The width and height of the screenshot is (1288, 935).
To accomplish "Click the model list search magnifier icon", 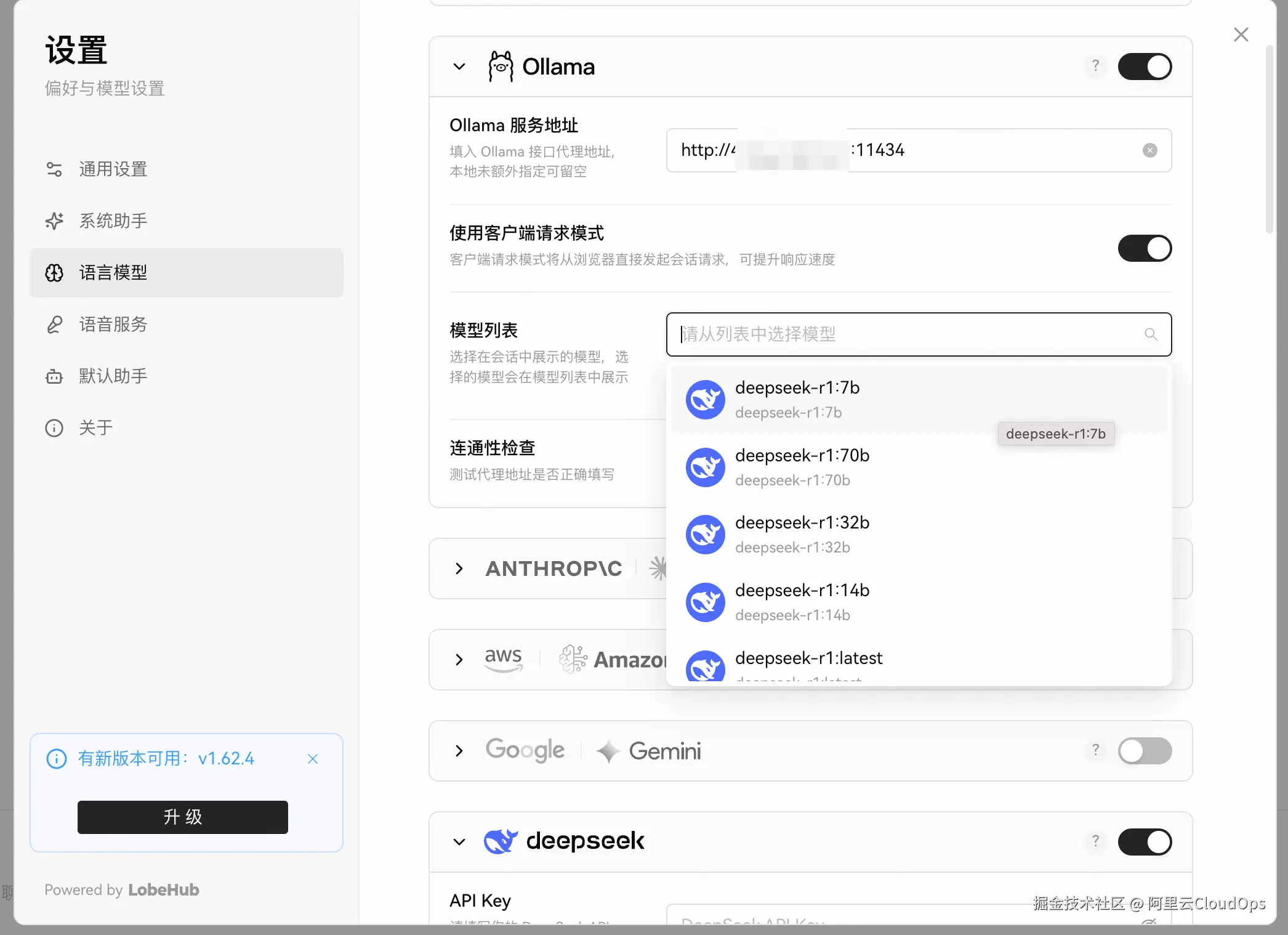I will click(1150, 334).
